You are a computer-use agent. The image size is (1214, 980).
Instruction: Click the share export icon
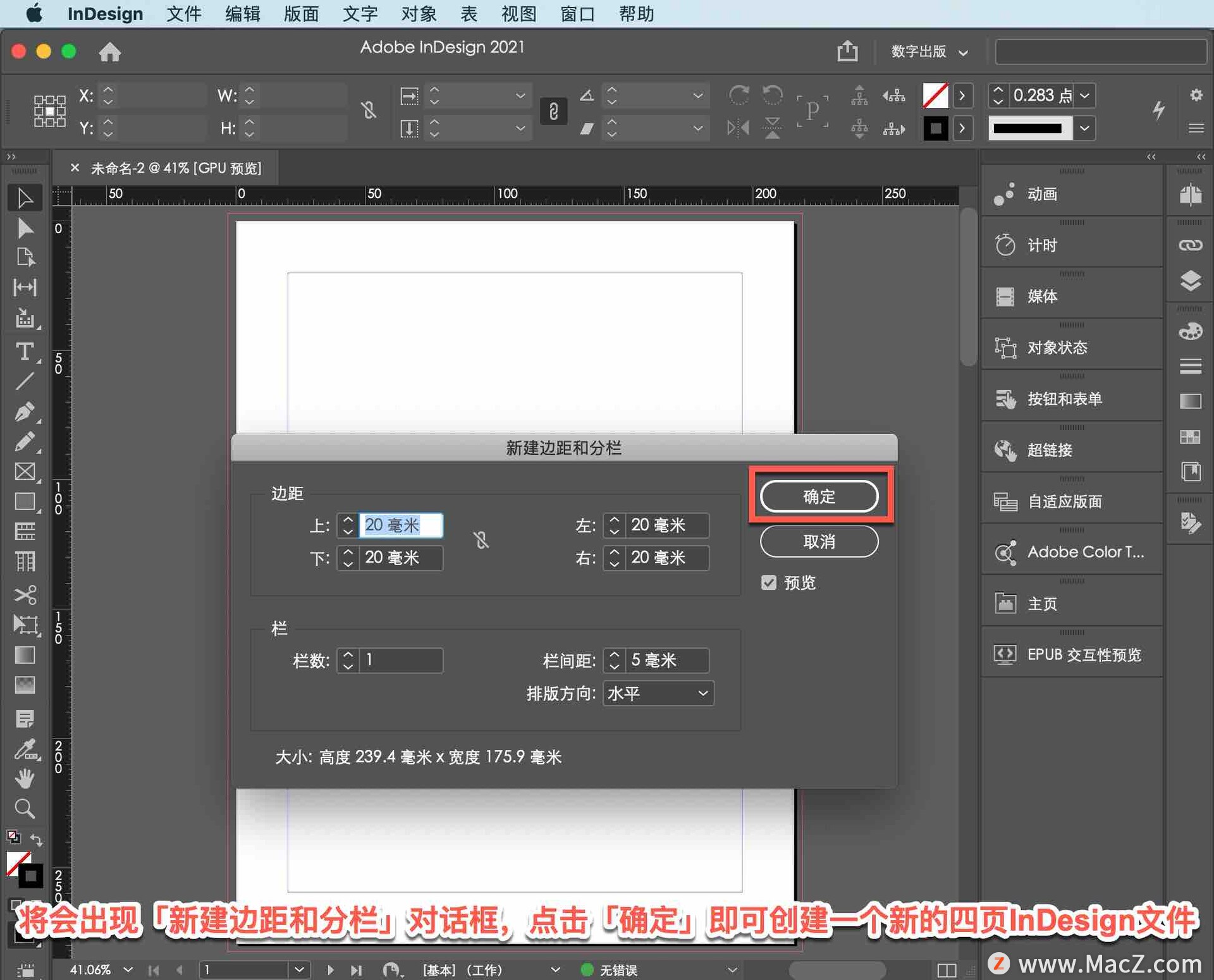click(847, 51)
